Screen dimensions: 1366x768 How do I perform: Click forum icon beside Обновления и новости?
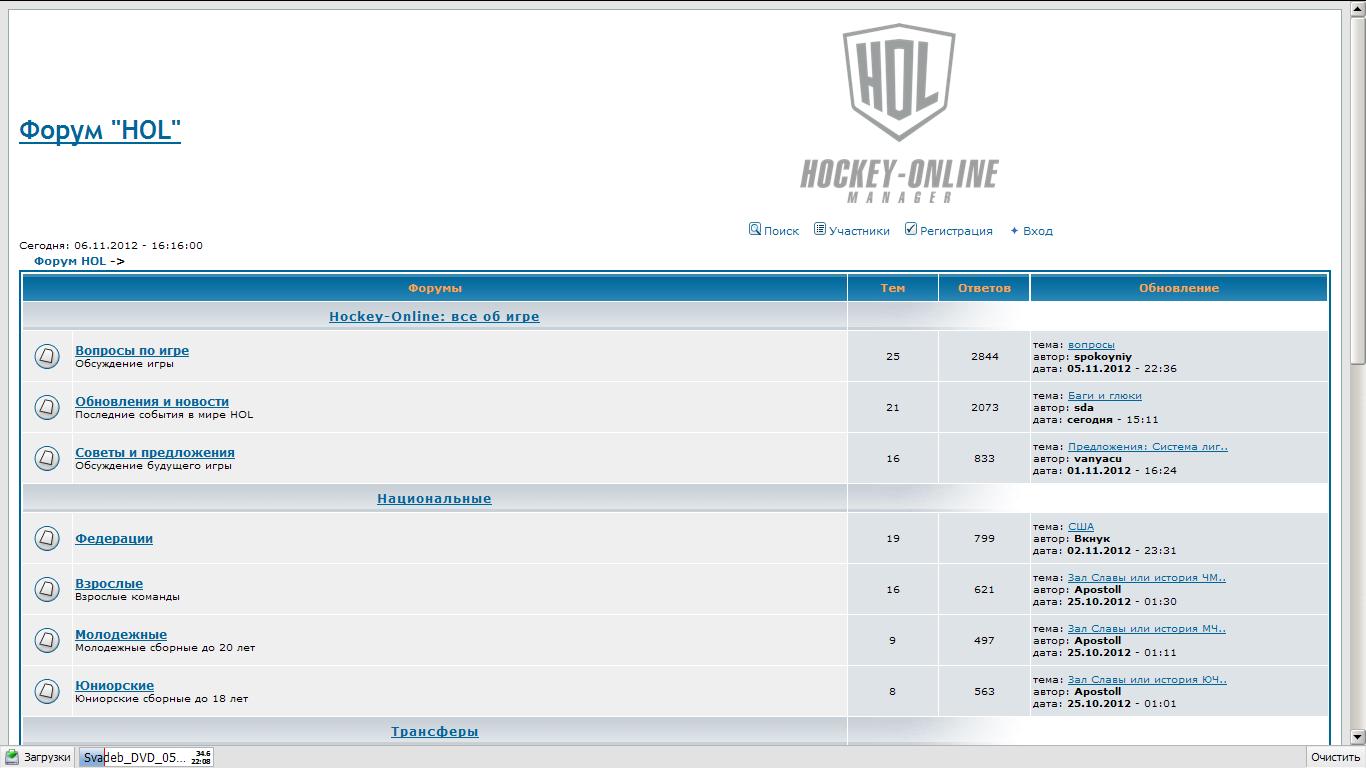[x=47, y=407]
